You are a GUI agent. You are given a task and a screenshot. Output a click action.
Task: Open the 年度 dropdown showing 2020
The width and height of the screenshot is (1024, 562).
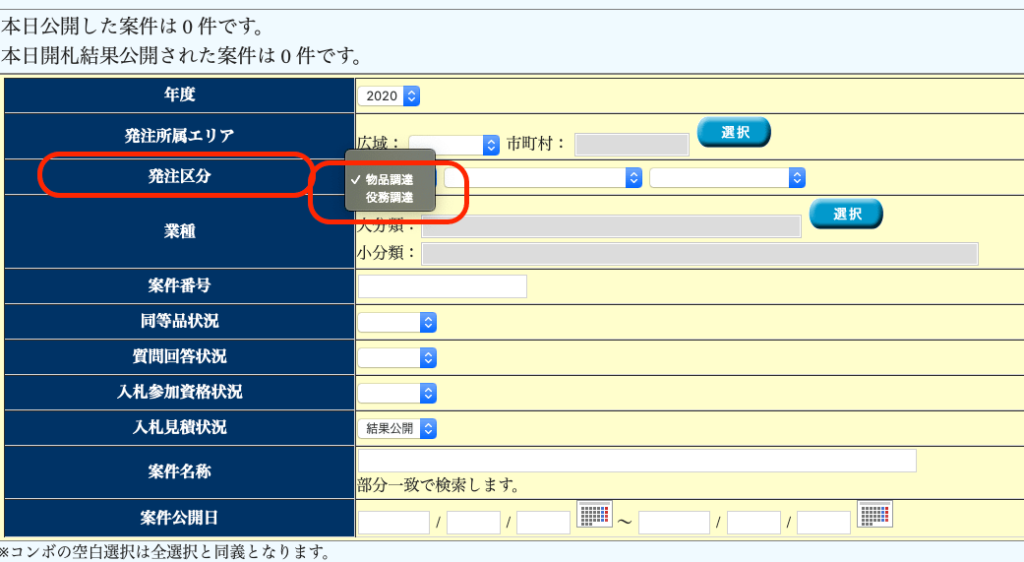click(389, 96)
